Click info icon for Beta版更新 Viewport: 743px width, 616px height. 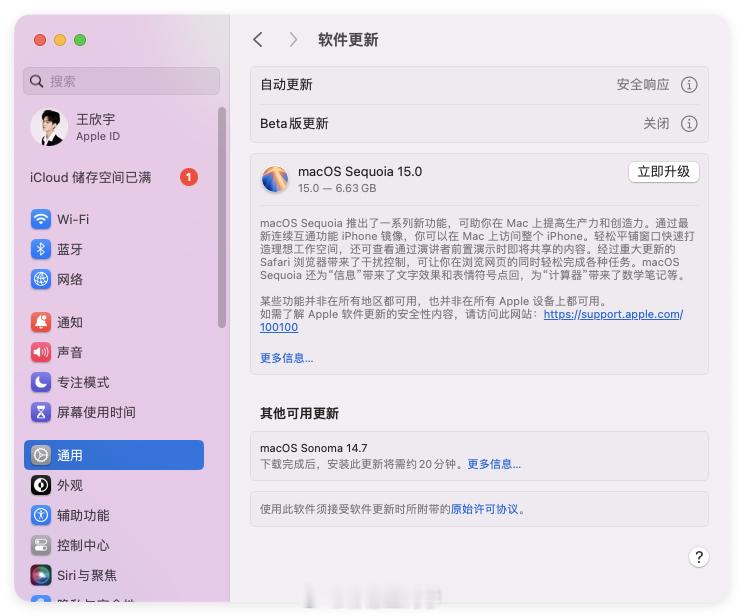pos(689,124)
